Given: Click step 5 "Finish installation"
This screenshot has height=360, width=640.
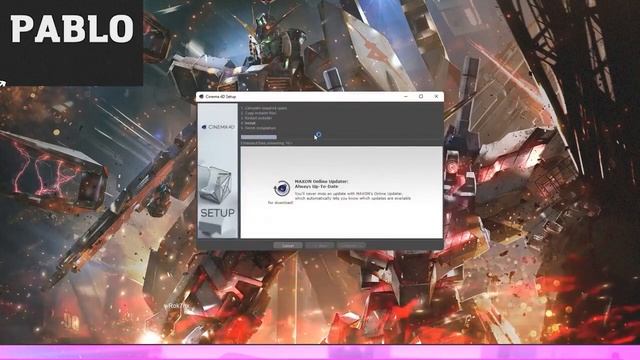Looking at the screenshot, I should point(258,128).
